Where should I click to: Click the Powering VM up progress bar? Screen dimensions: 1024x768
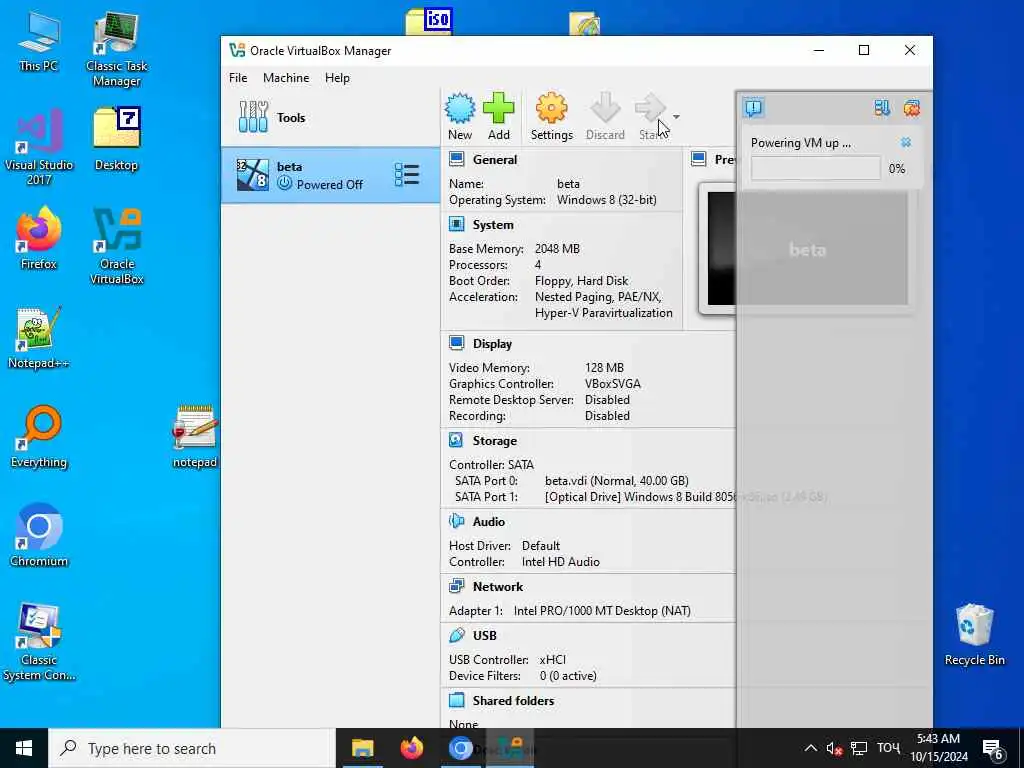point(815,168)
